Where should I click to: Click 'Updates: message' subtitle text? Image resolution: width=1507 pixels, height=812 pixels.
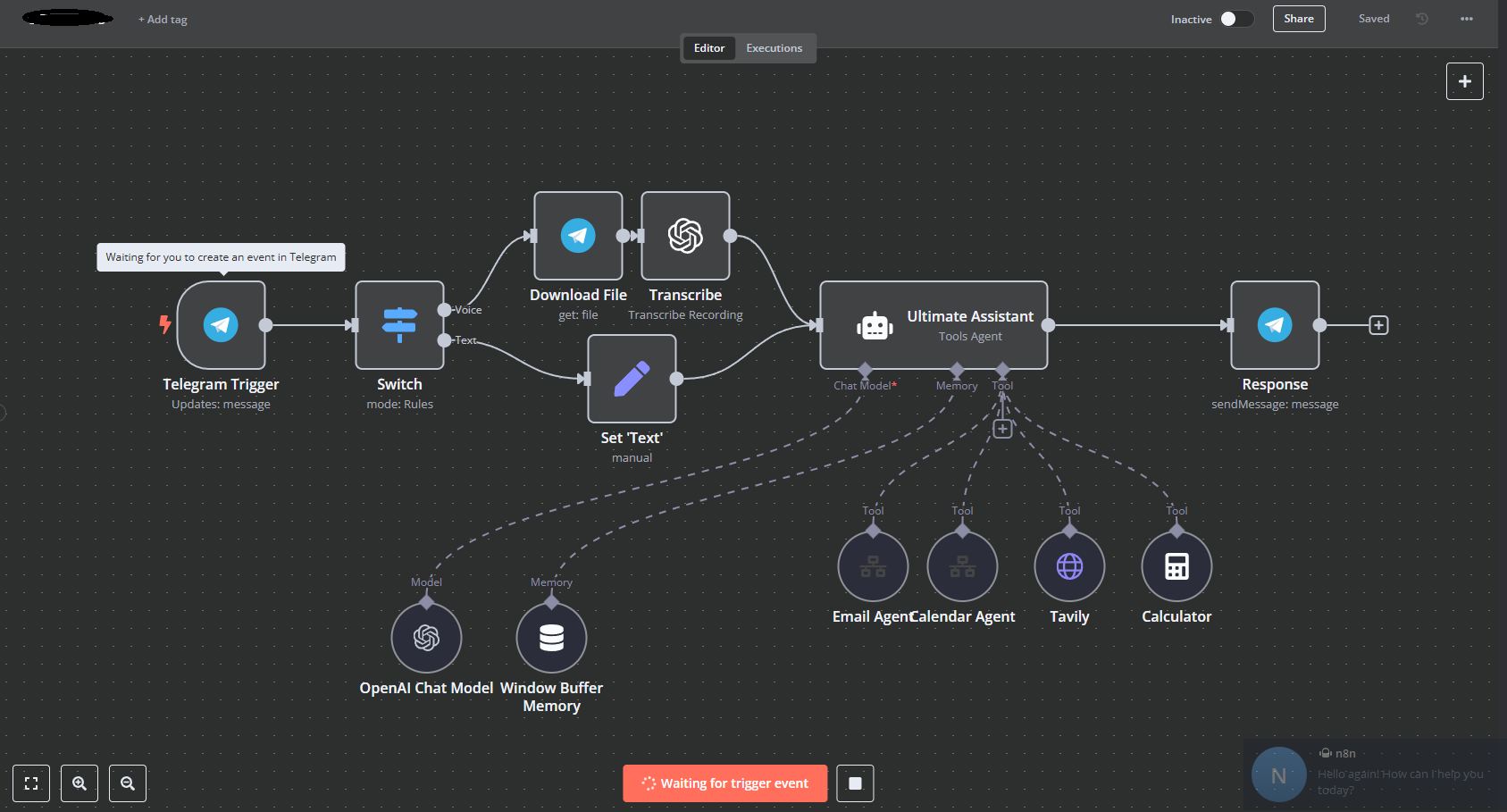pyautogui.click(x=221, y=405)
